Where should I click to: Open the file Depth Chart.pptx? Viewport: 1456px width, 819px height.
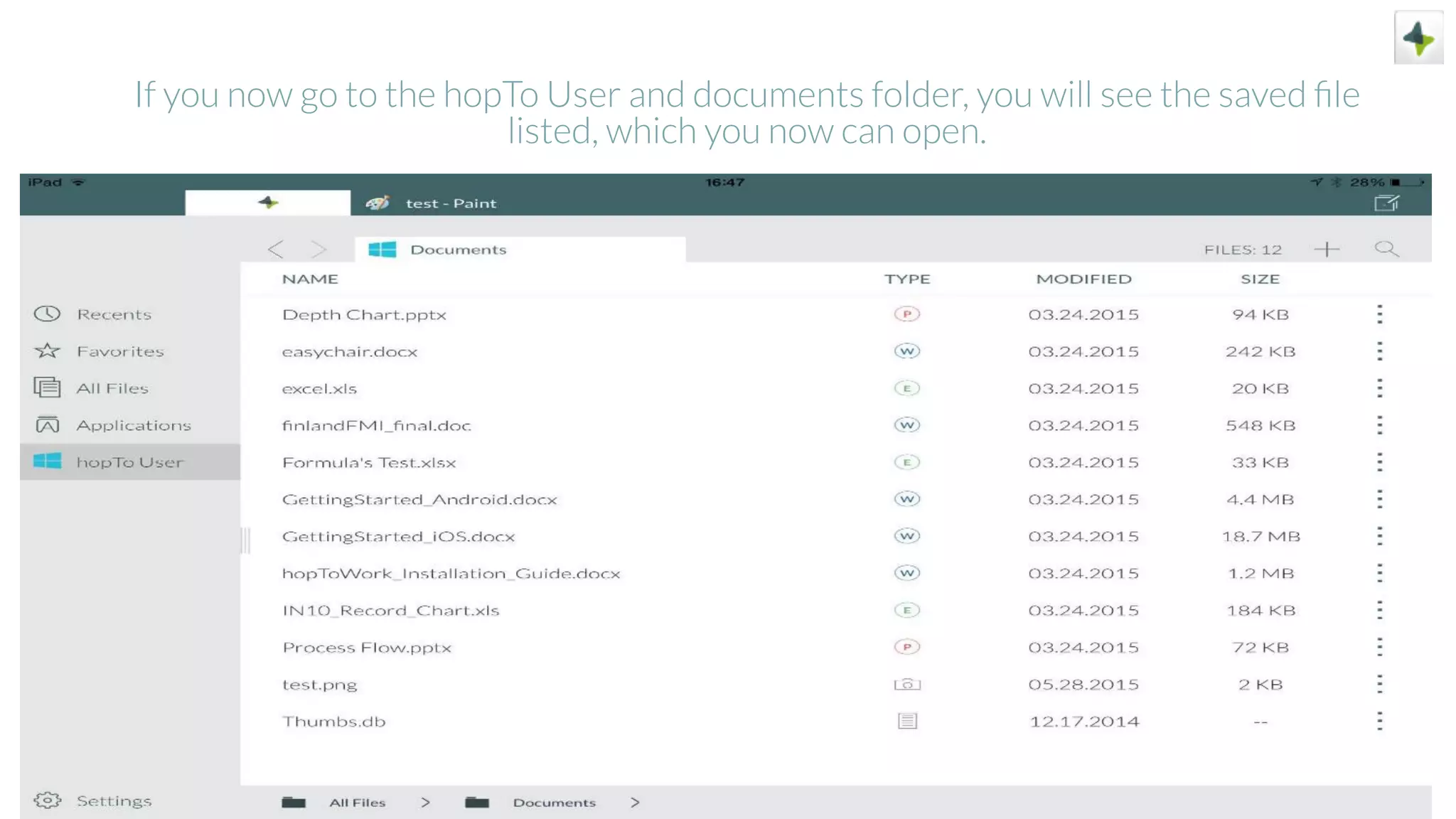(x=364, y=314)
